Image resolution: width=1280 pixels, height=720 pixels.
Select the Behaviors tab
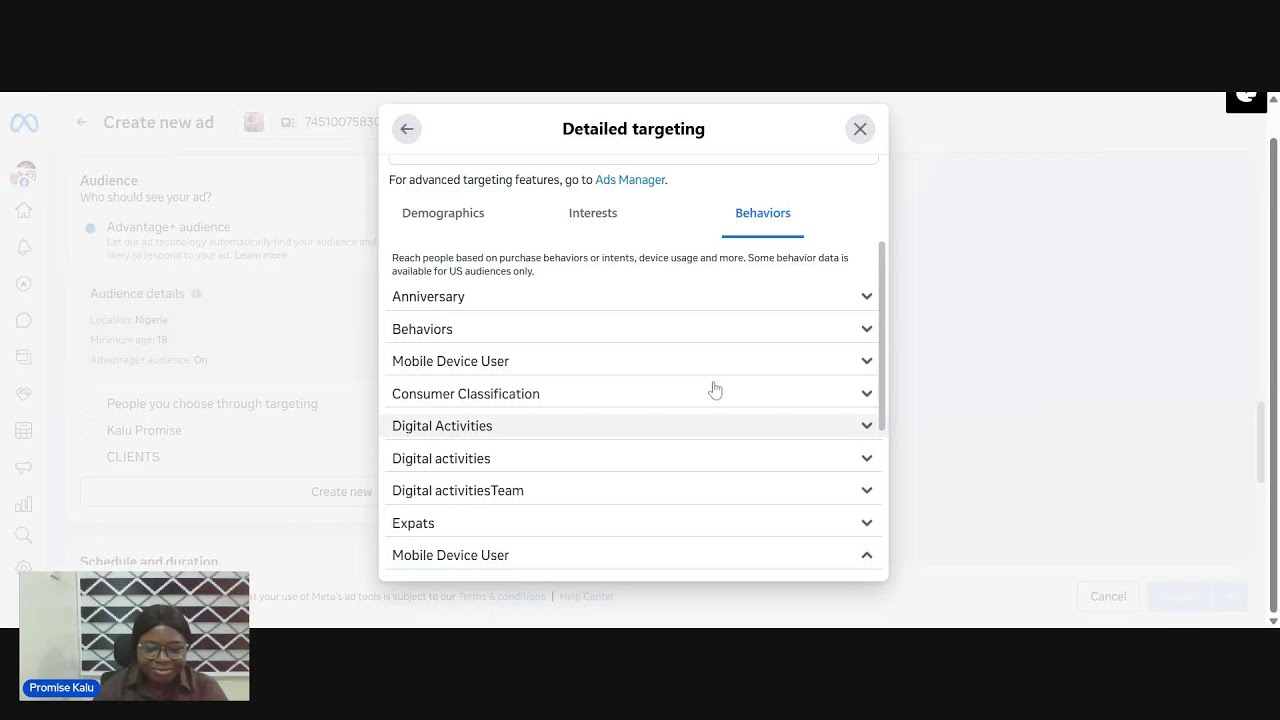[x=763, y=213]
